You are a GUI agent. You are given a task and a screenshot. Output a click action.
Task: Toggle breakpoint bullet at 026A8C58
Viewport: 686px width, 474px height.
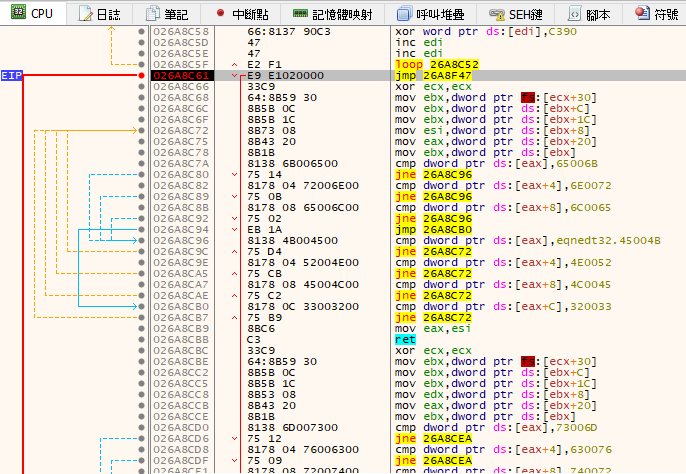pyautogui.click(x=141, y=32)
